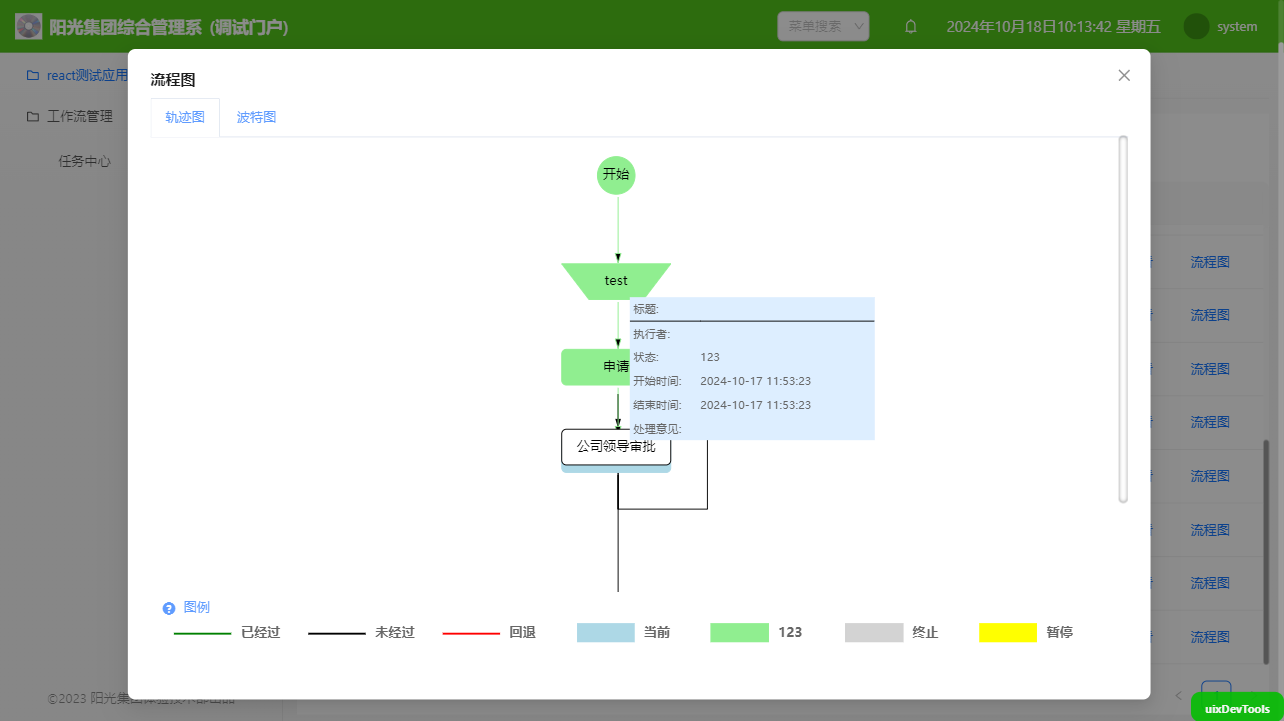Image resolution: width=1284 pixels, height=721 pixels.
Task: Close the 流程图 dialog
Action: pos(1124,75)
